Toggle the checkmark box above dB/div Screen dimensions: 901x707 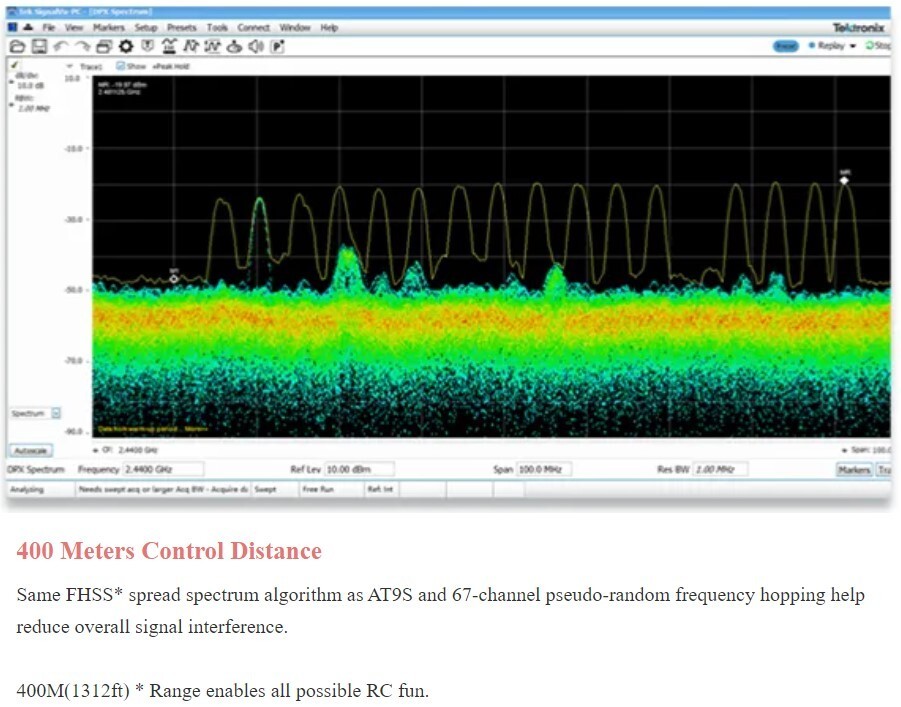(14, 65)
